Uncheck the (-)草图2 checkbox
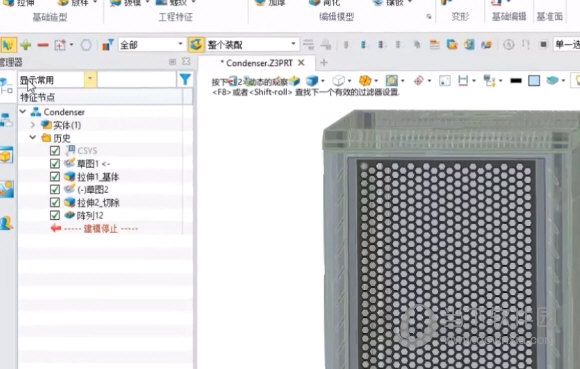The height and width of the screenshot is (369, 580). click(55, 190)
